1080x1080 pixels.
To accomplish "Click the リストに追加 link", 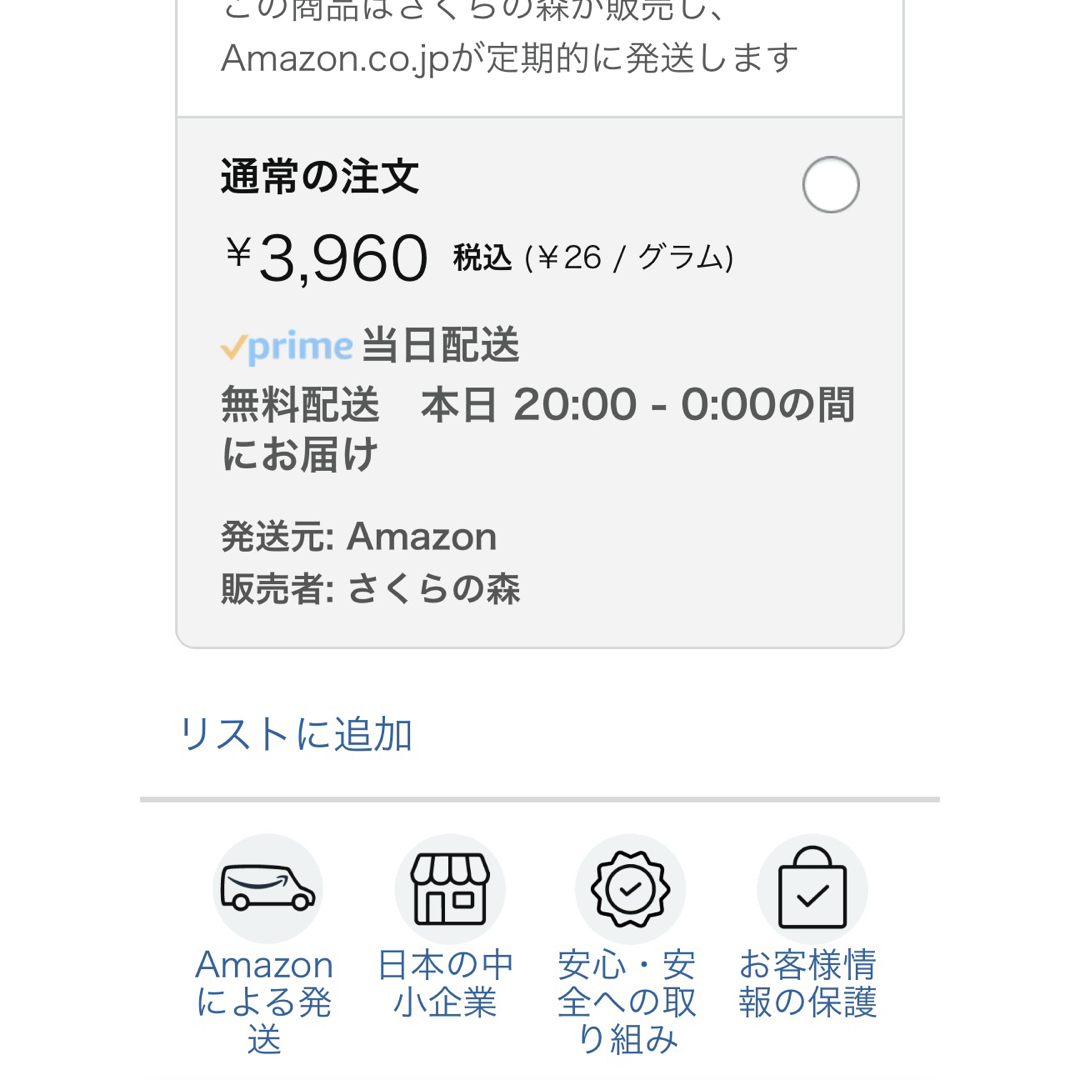I will 296,734.
